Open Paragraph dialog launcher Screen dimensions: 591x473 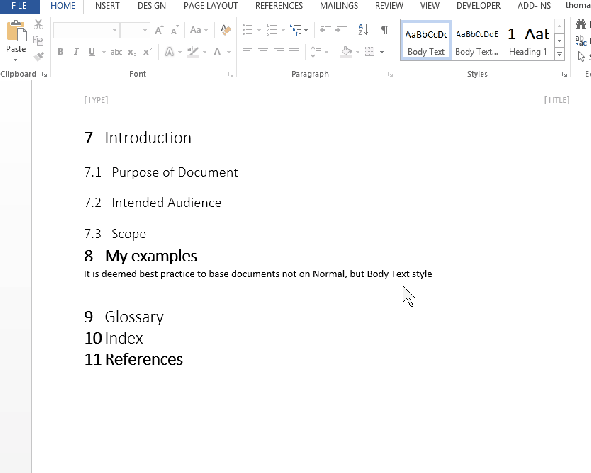[390, 75]
